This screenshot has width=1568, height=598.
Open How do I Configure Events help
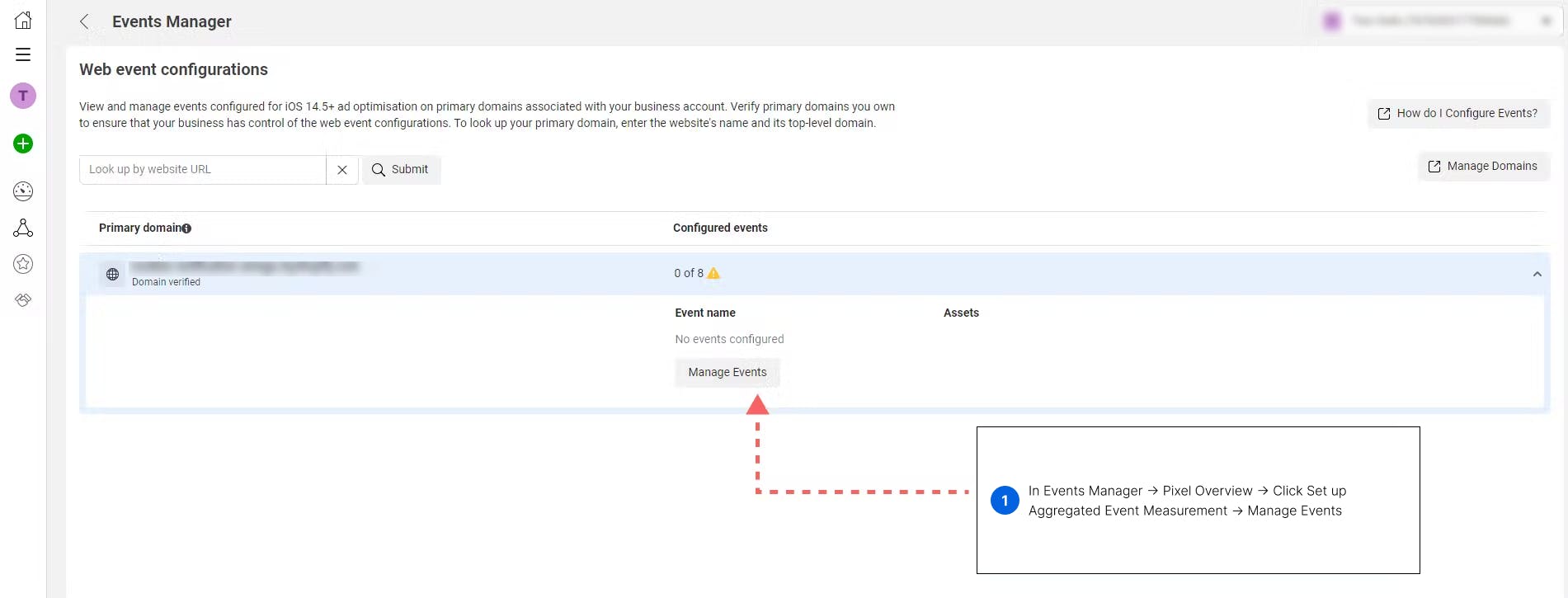1458,113
